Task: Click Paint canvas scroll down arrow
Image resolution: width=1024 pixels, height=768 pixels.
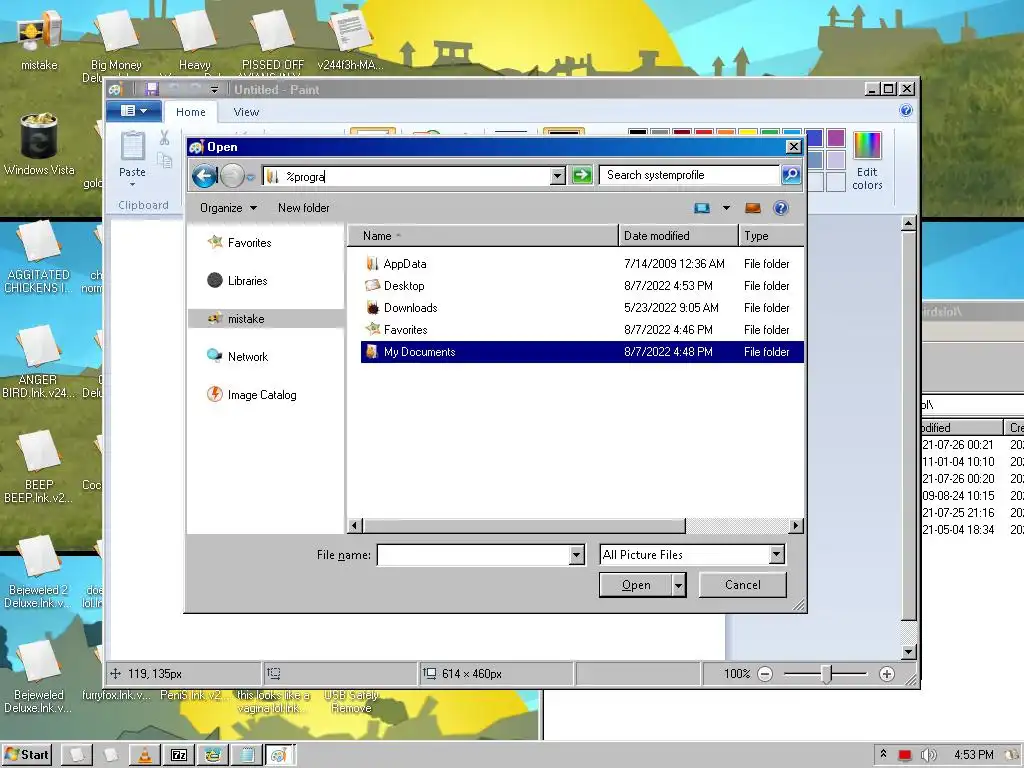Action: pyautogui.click(x=908, y=651)
